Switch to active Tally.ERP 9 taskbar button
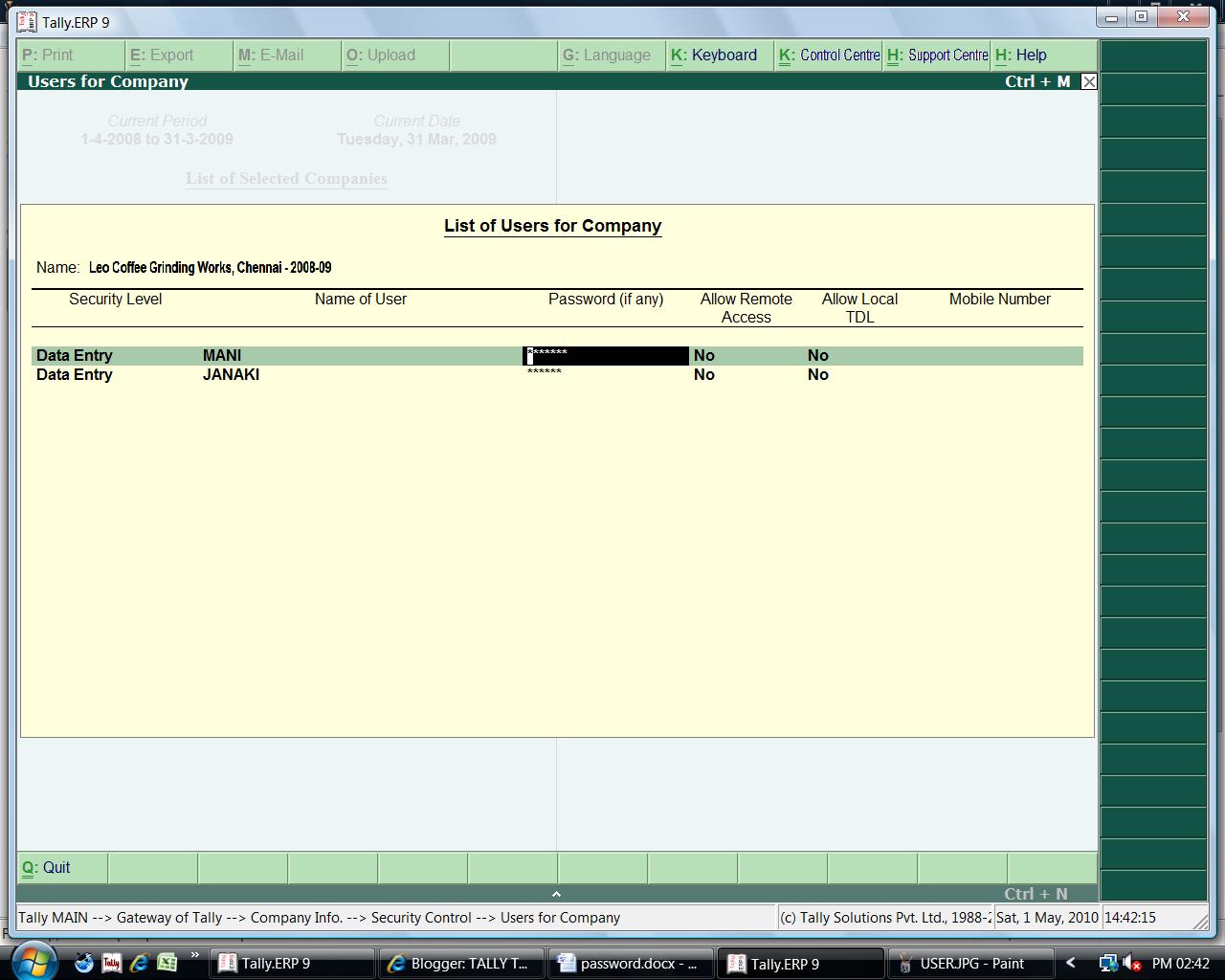Image resolution: width=1225 pixels, height=980 pixels. click(x=801, y=964)
